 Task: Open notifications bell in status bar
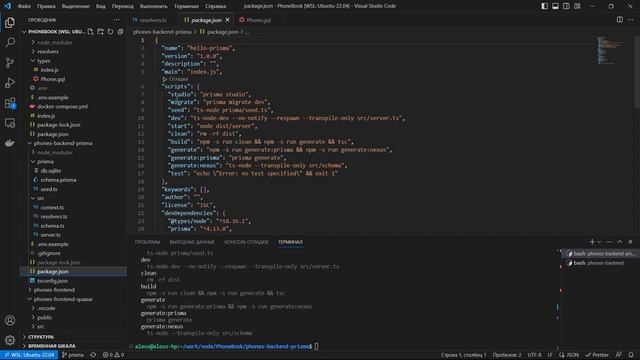pyautogui.click(x=631, y=355)
